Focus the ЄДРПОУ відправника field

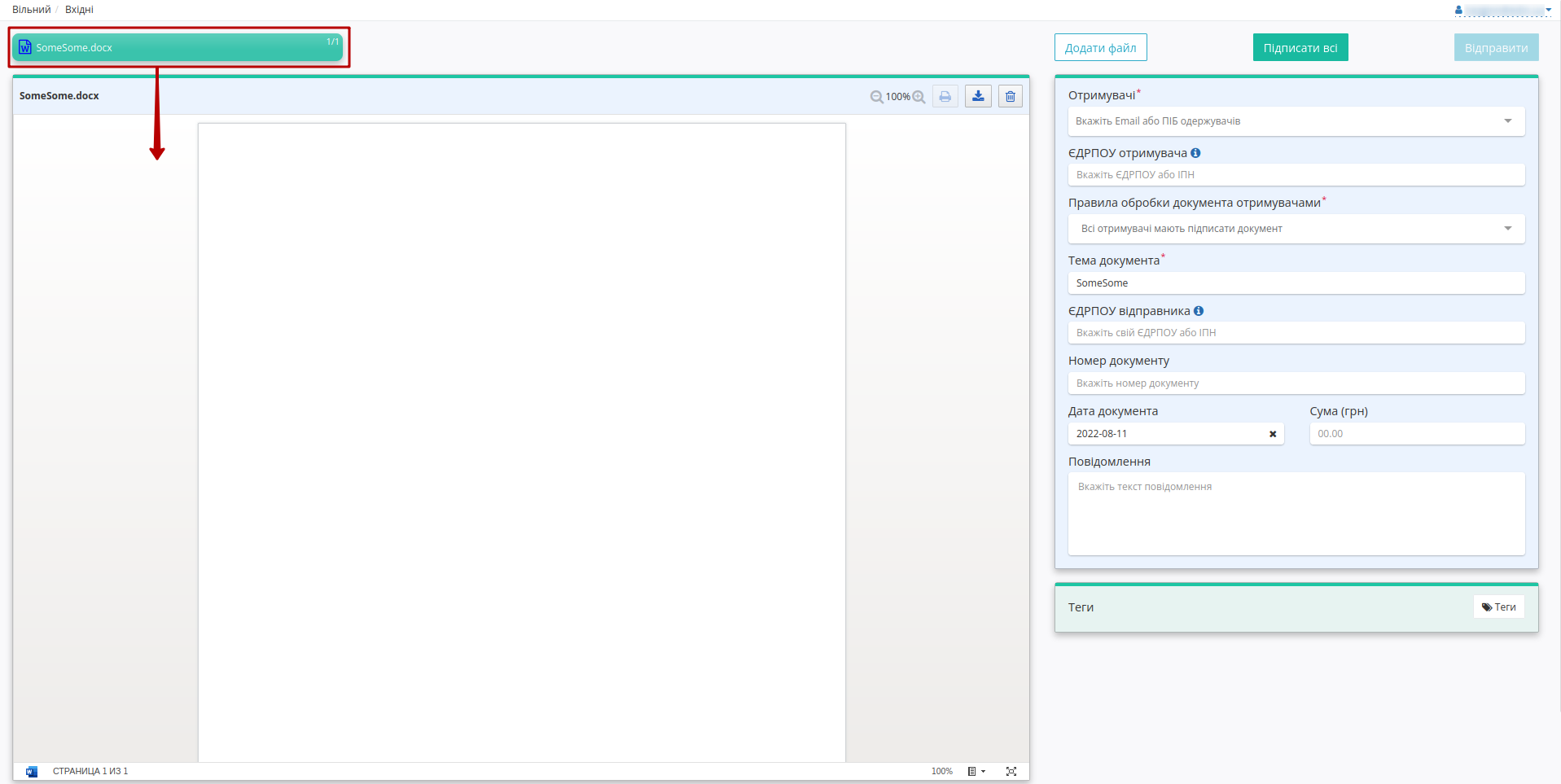[1296, 333]
